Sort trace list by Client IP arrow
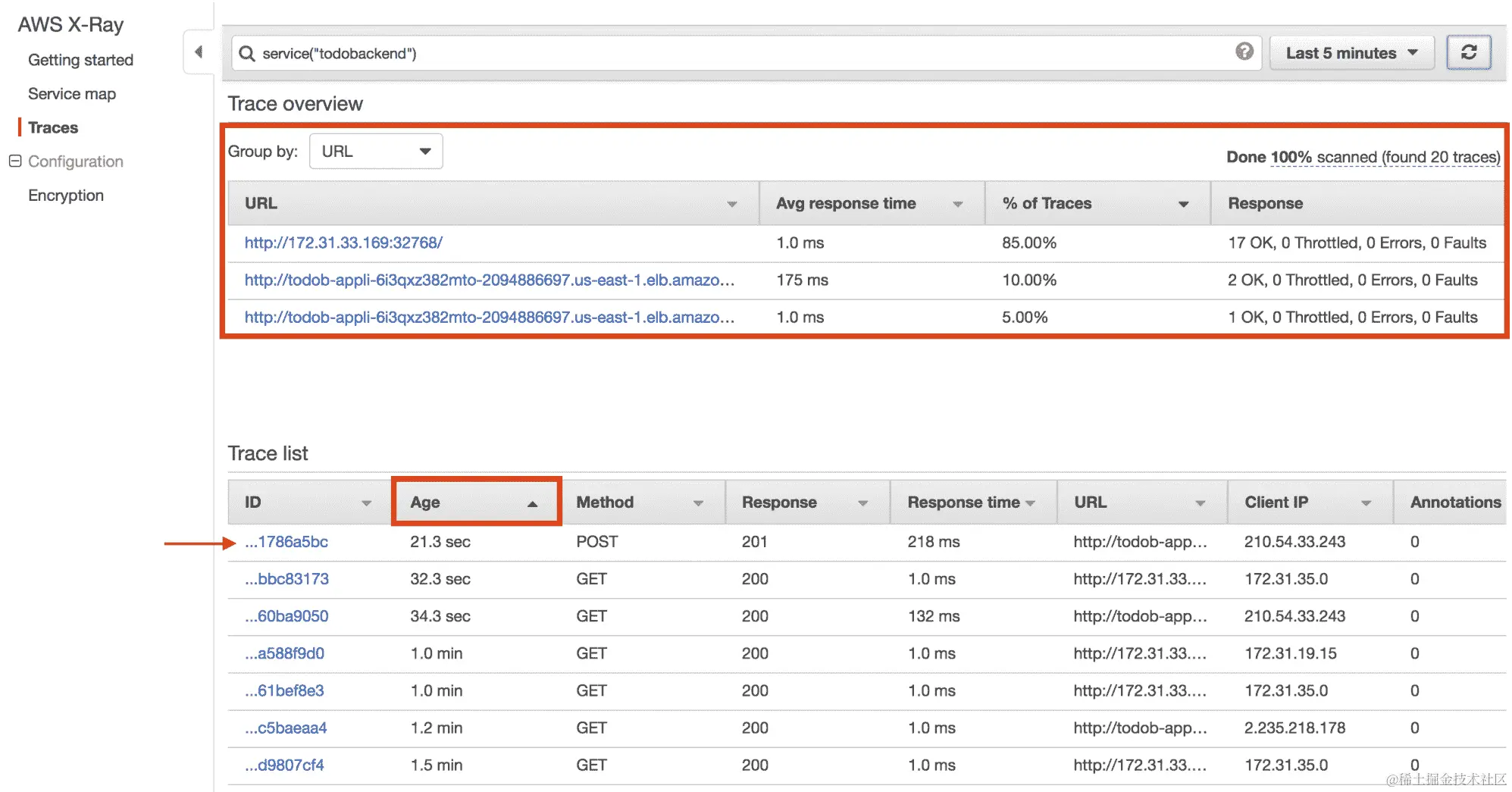Viewport: 1512px width, 792px height. [1366, 503]
